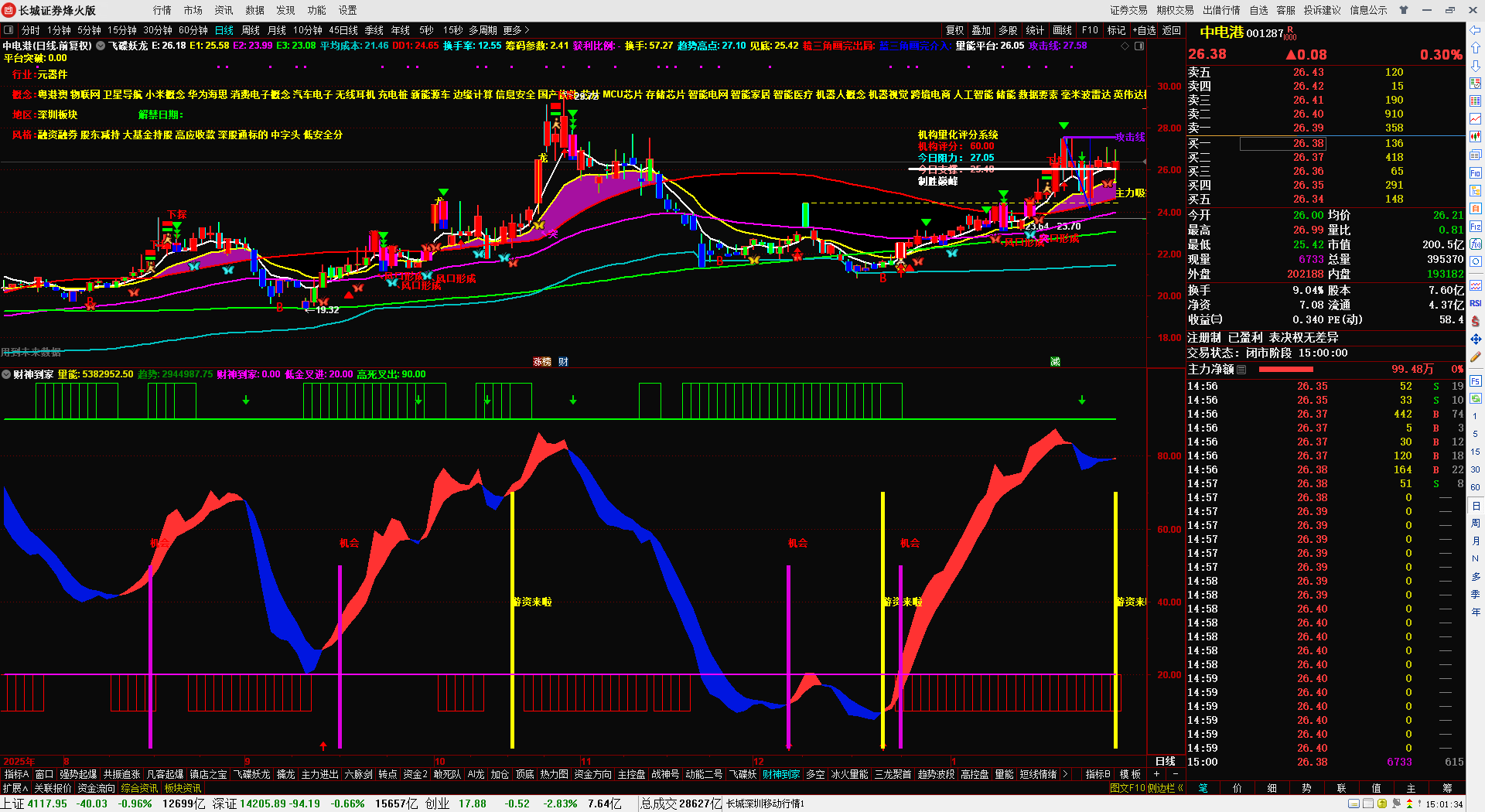The width and height of the screenshot is (1485, 812).
Task: Open the 市场 menu
Action: pos(193,10)
